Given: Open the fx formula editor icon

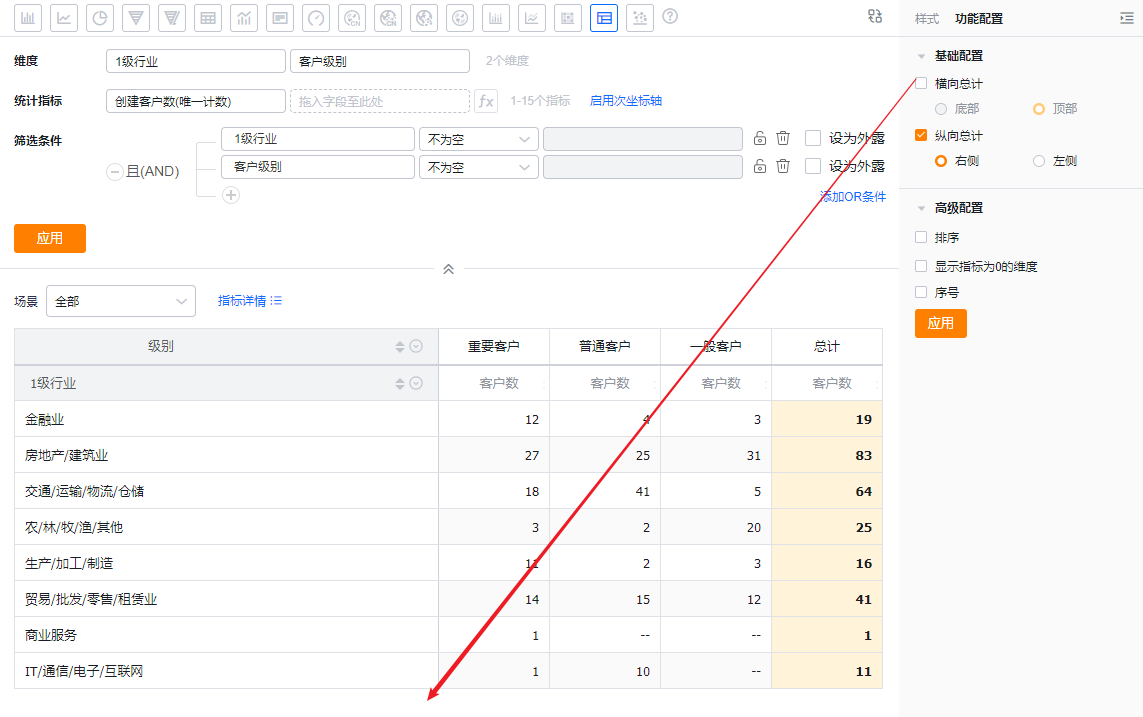Looking at the screenshot, I should pos(486,101).
